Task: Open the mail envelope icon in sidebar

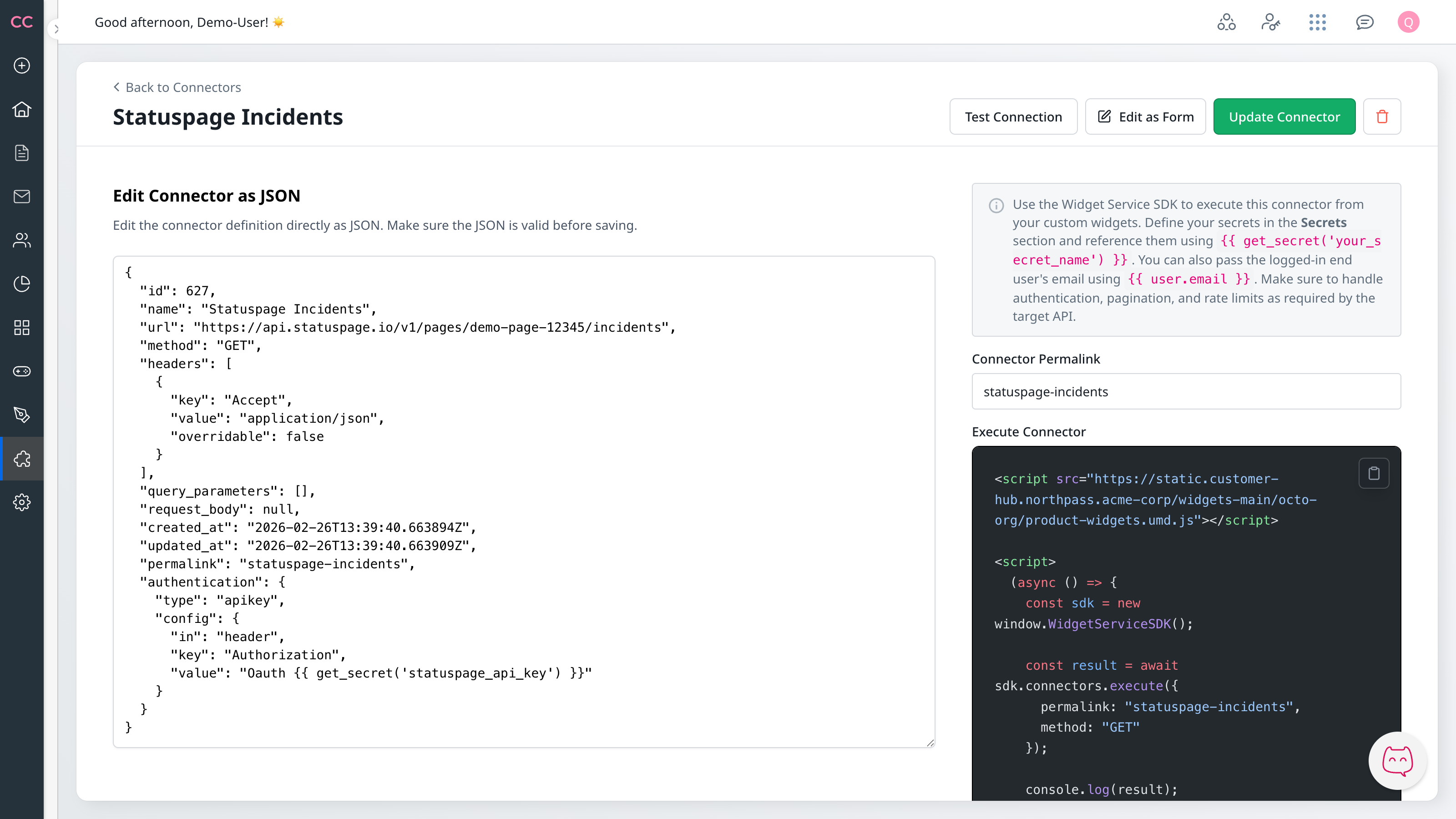Action: tap(21, 196)
